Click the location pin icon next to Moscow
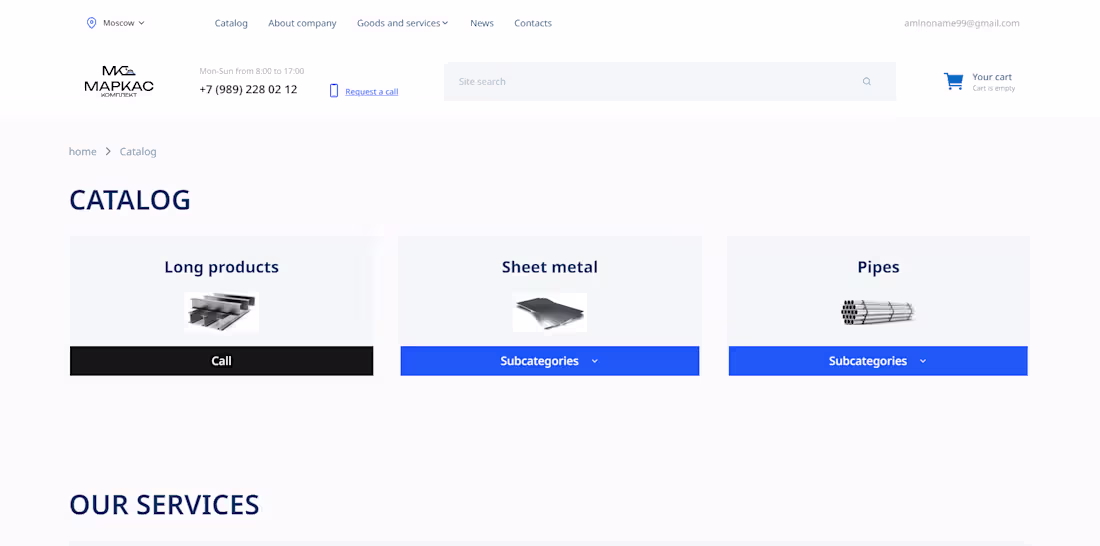The width and height of the screenshot is (1100, 546). click(91, 23)
